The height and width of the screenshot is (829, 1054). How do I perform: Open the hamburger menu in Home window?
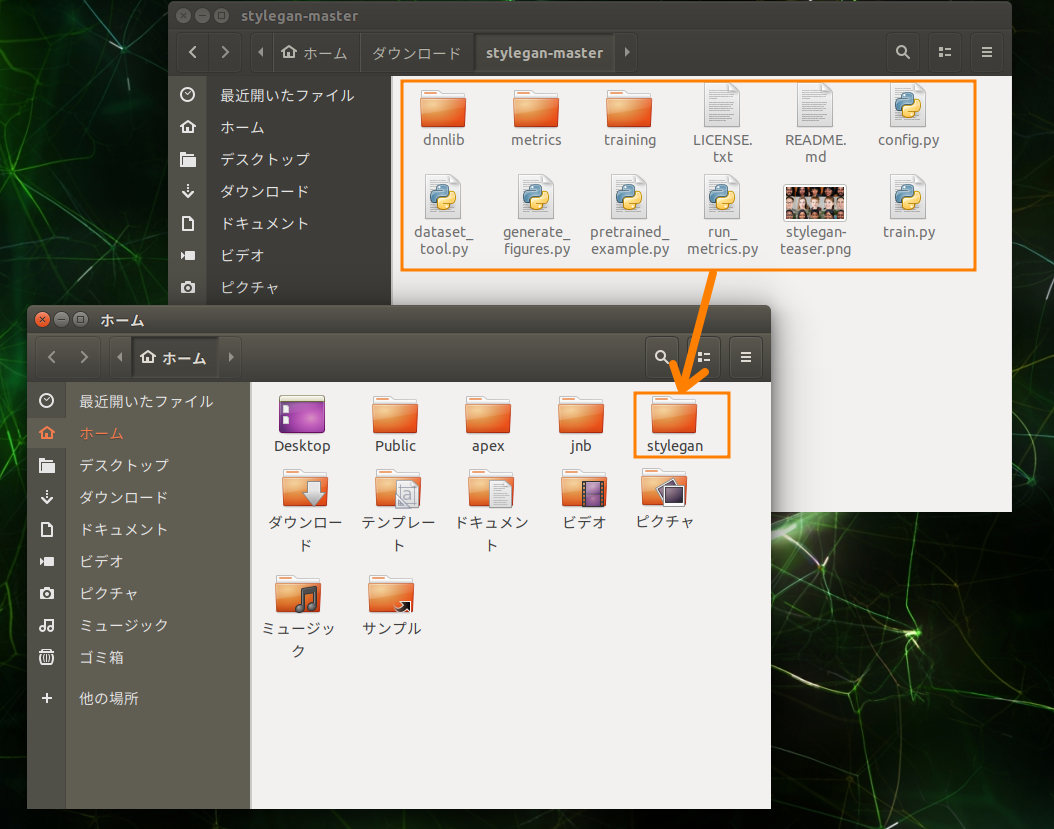(745, 357)
